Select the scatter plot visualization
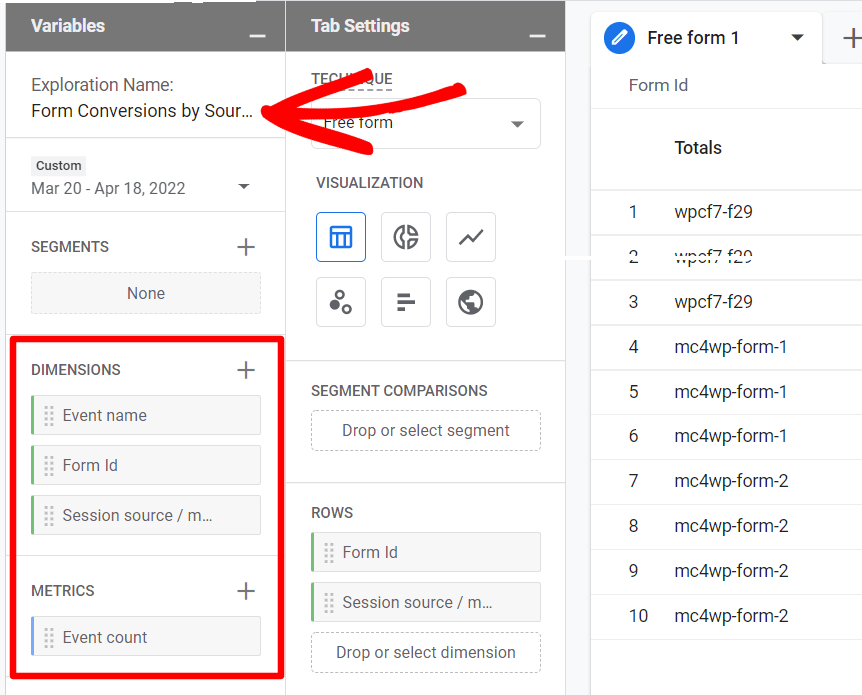This screenshot has height=695, width=862. click(341, 302)
